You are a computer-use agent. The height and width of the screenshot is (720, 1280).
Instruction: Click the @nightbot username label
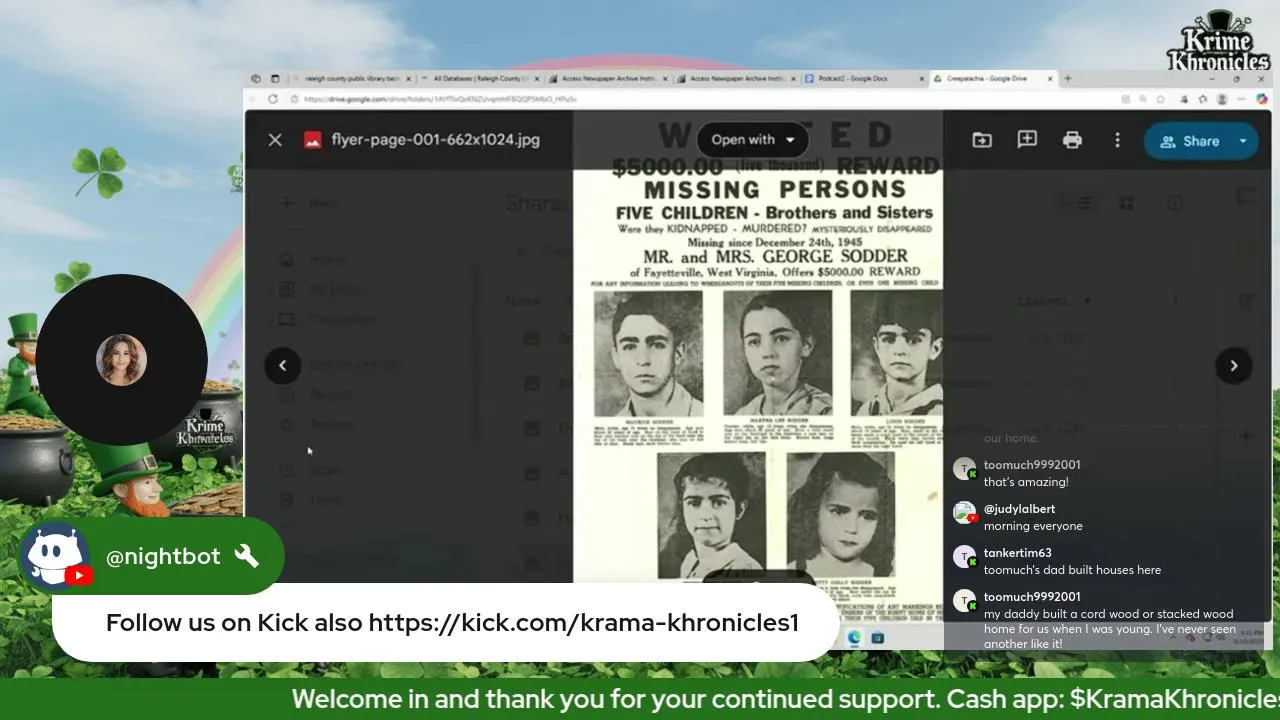[x=163, y=556]
